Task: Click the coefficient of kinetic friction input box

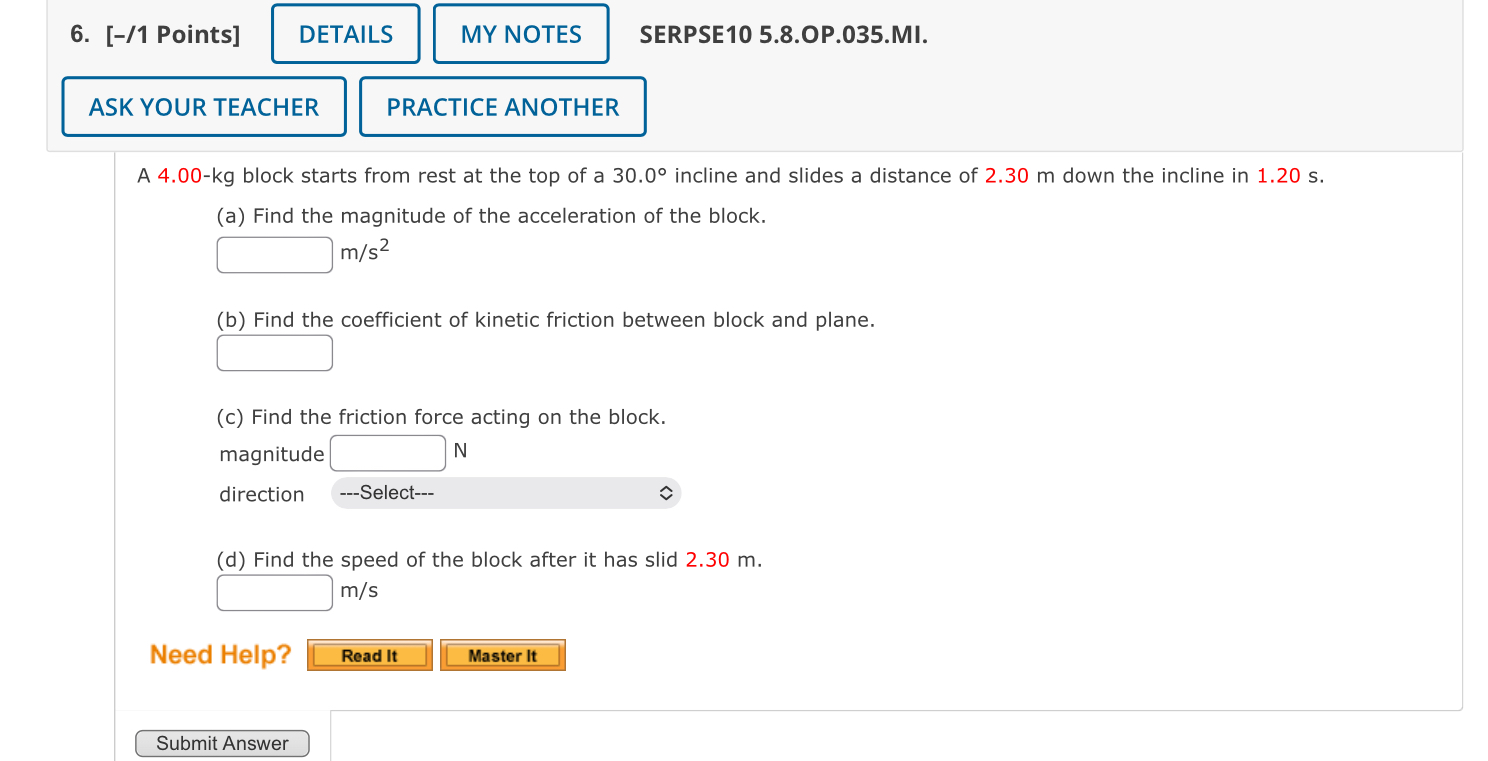Action: 274,353
